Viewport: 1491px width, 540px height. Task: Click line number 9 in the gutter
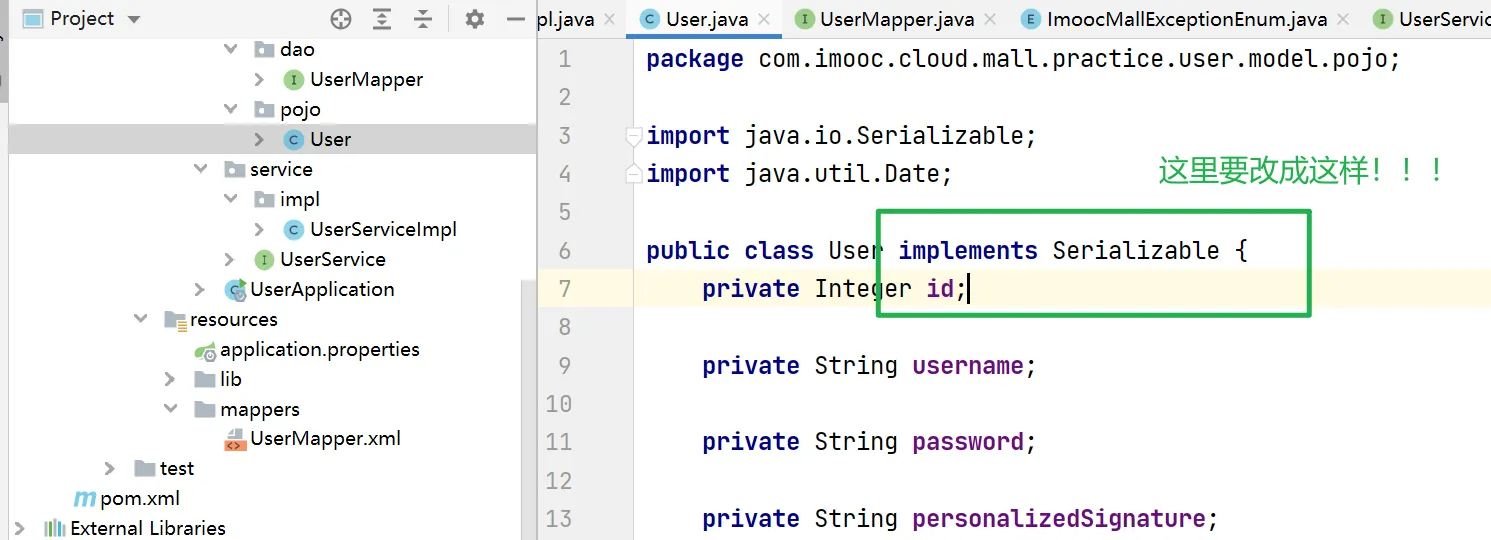[565, 366]
